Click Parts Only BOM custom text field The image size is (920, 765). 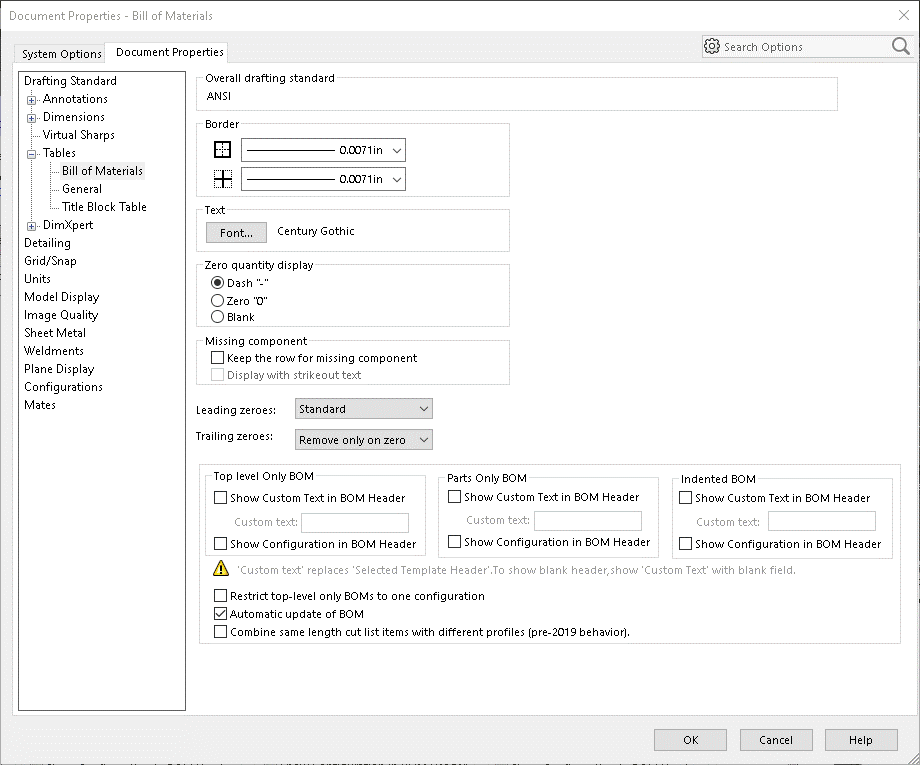588,520
